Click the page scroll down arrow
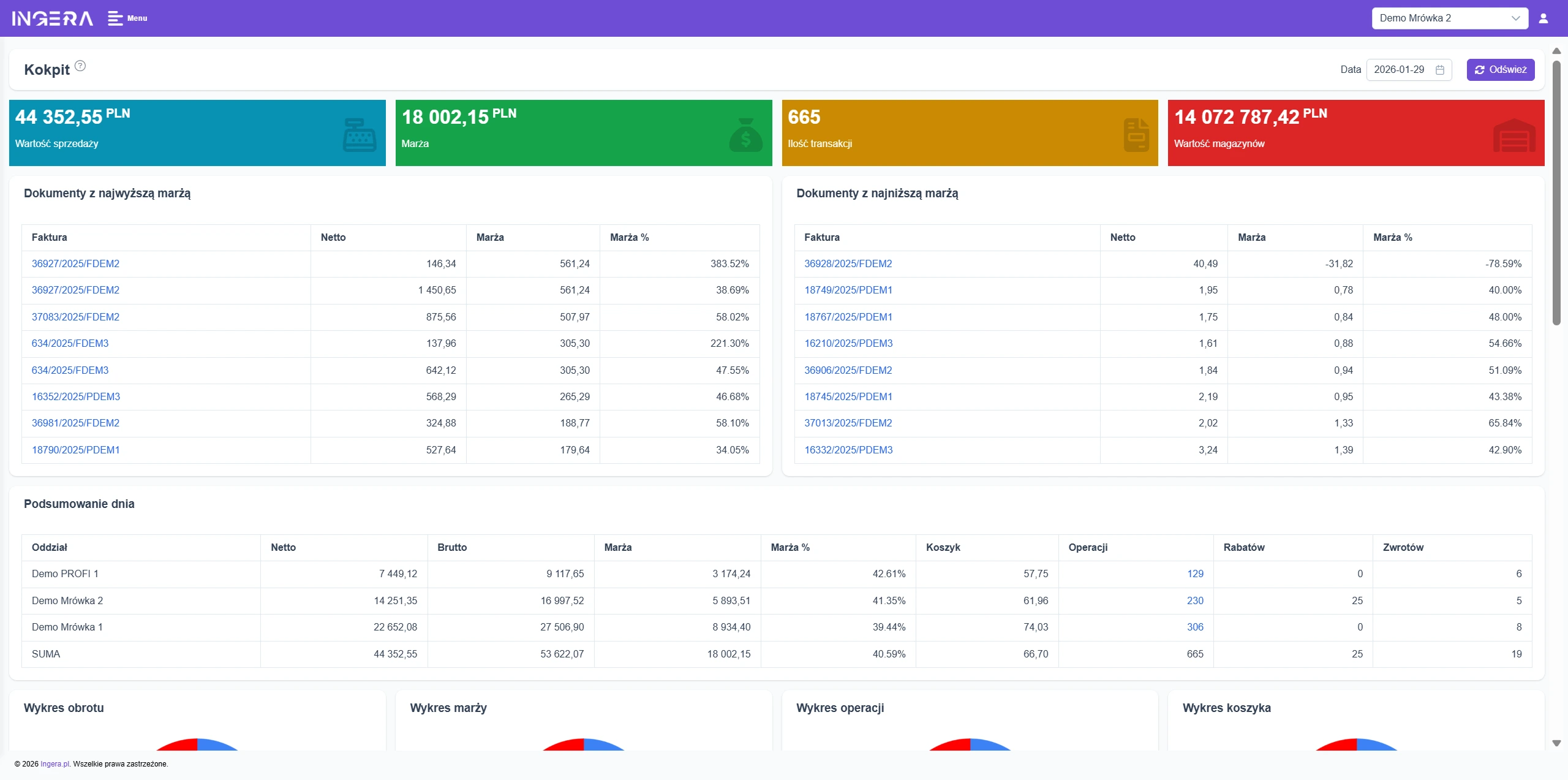This screenshot has width=1568, height=780. (x=1556, y=743)
